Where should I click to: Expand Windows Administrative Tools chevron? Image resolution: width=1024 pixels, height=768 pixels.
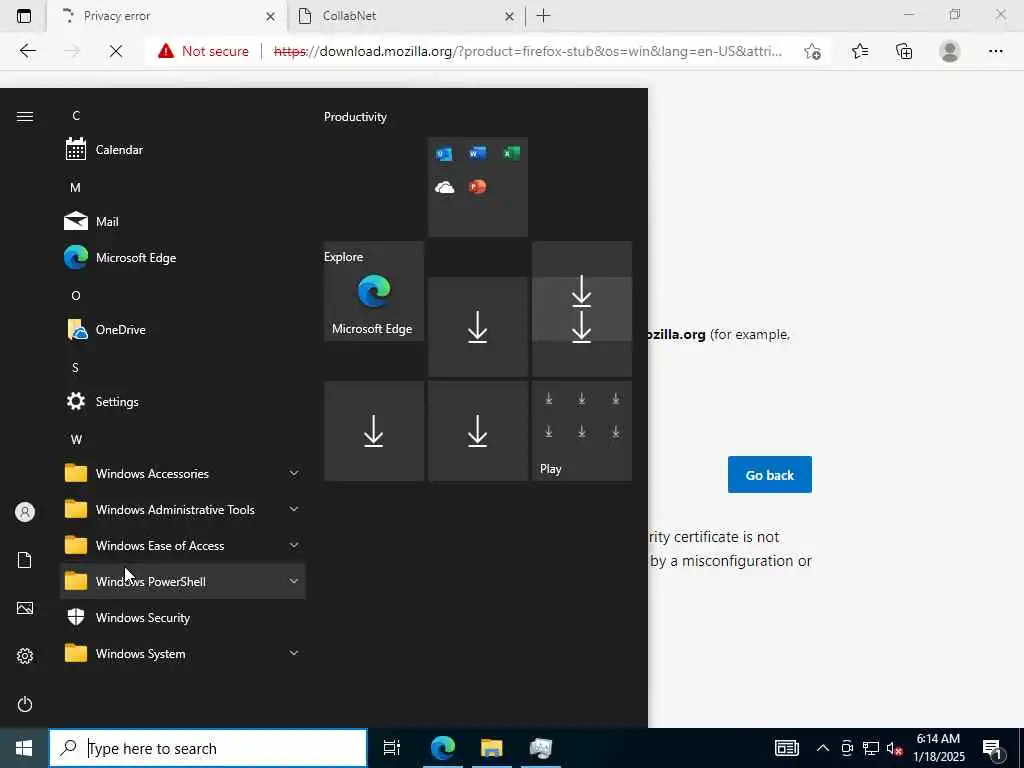294,509
